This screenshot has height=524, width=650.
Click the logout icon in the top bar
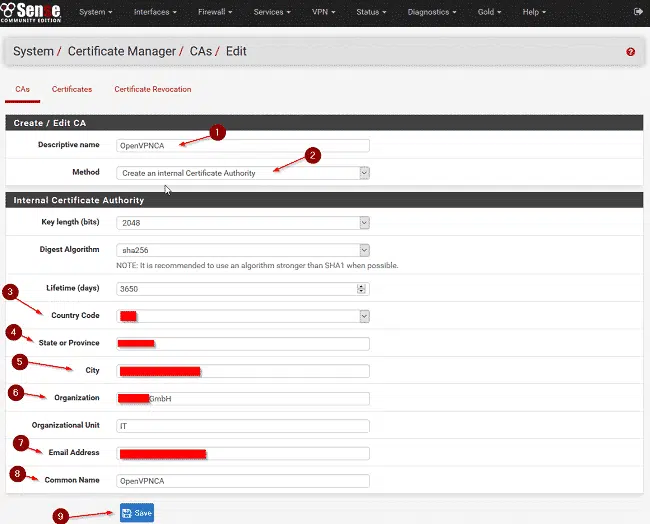[x=638, y=12]
